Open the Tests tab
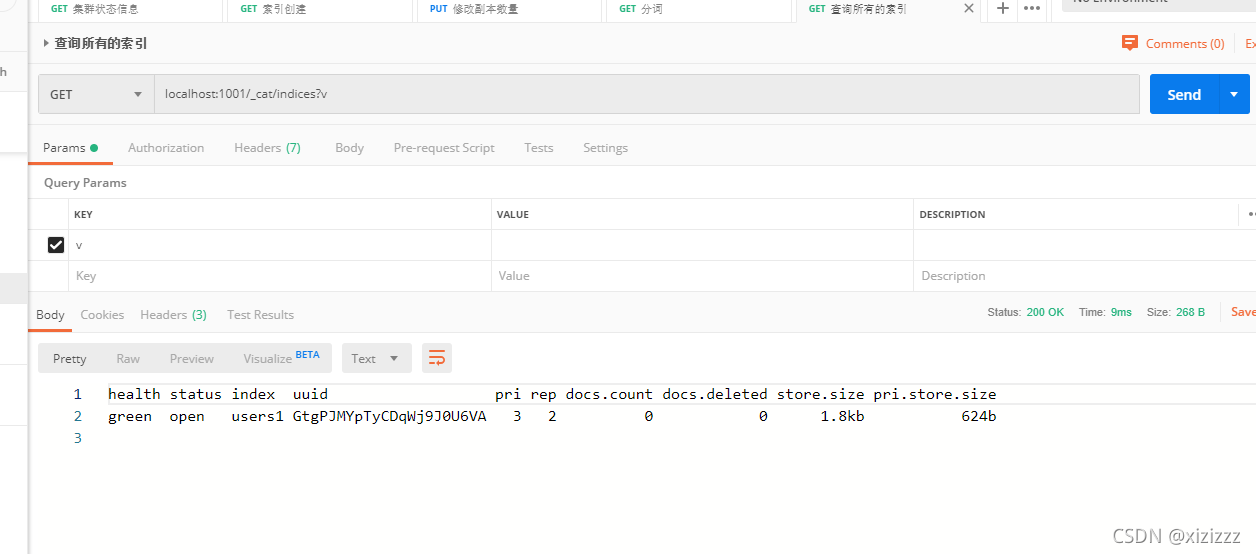 tap(538, 147)
